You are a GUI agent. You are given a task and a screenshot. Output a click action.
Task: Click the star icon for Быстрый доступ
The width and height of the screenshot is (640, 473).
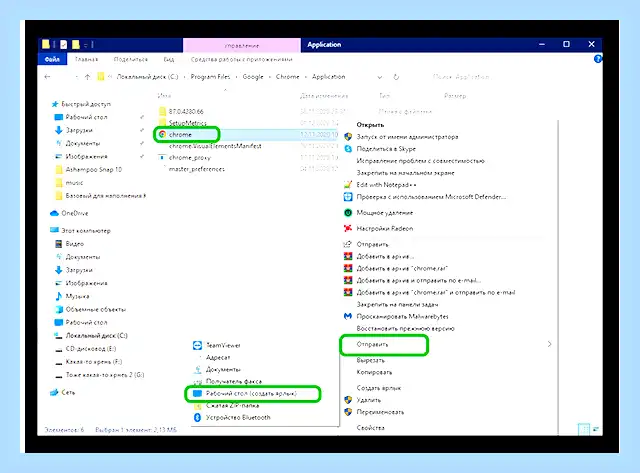click(55, 104)
